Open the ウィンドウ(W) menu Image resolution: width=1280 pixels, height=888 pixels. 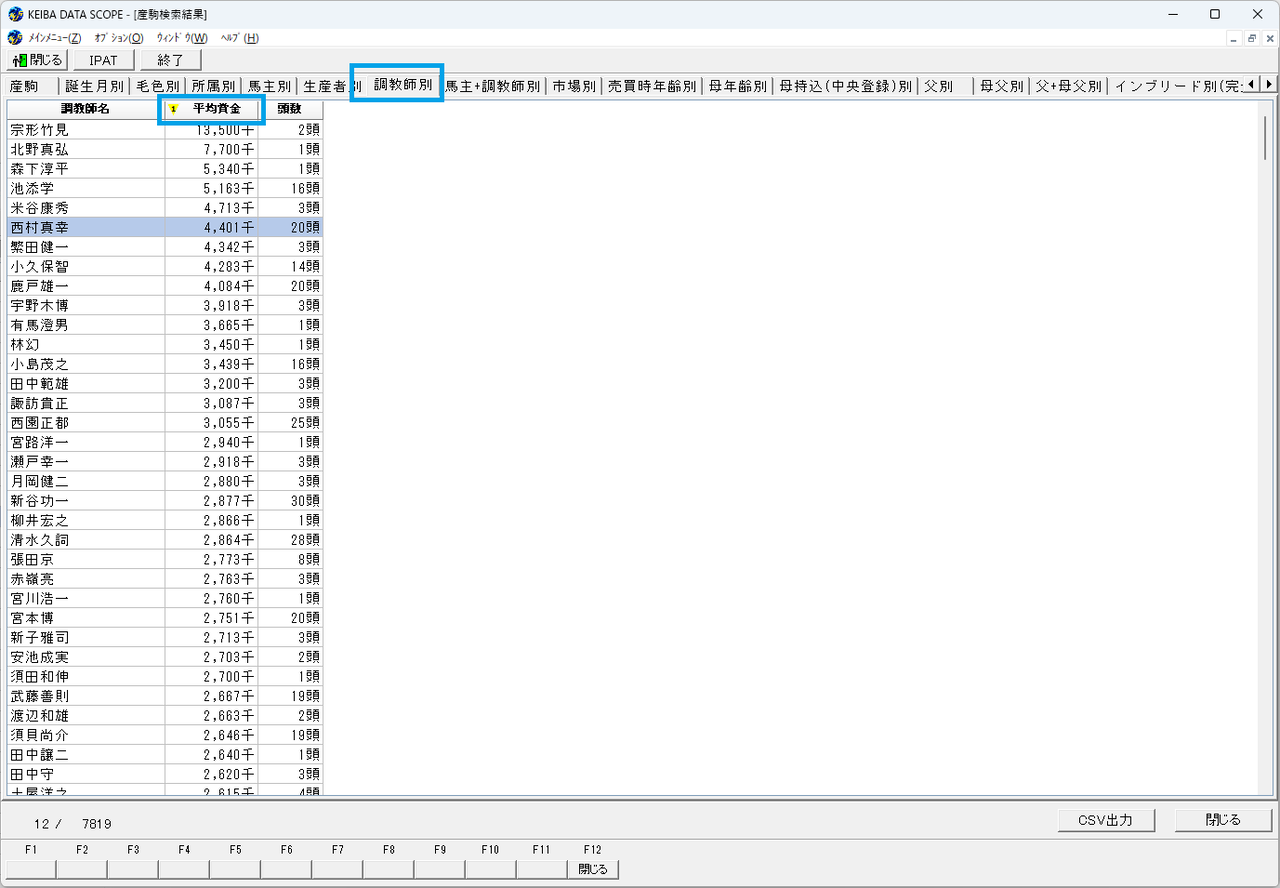(x=182, y=38)
